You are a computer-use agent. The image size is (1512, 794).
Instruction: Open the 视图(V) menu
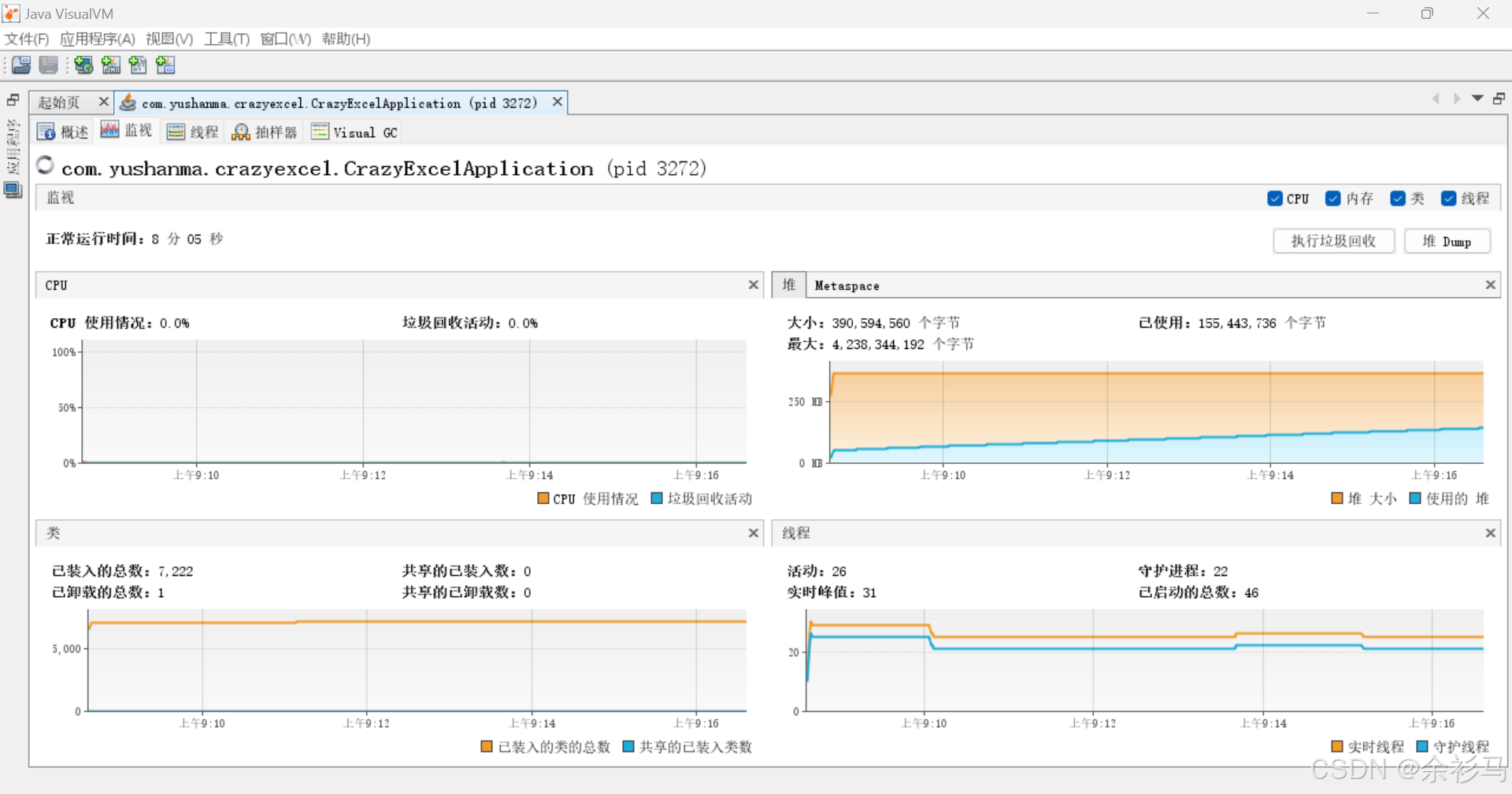coord(169,39)
